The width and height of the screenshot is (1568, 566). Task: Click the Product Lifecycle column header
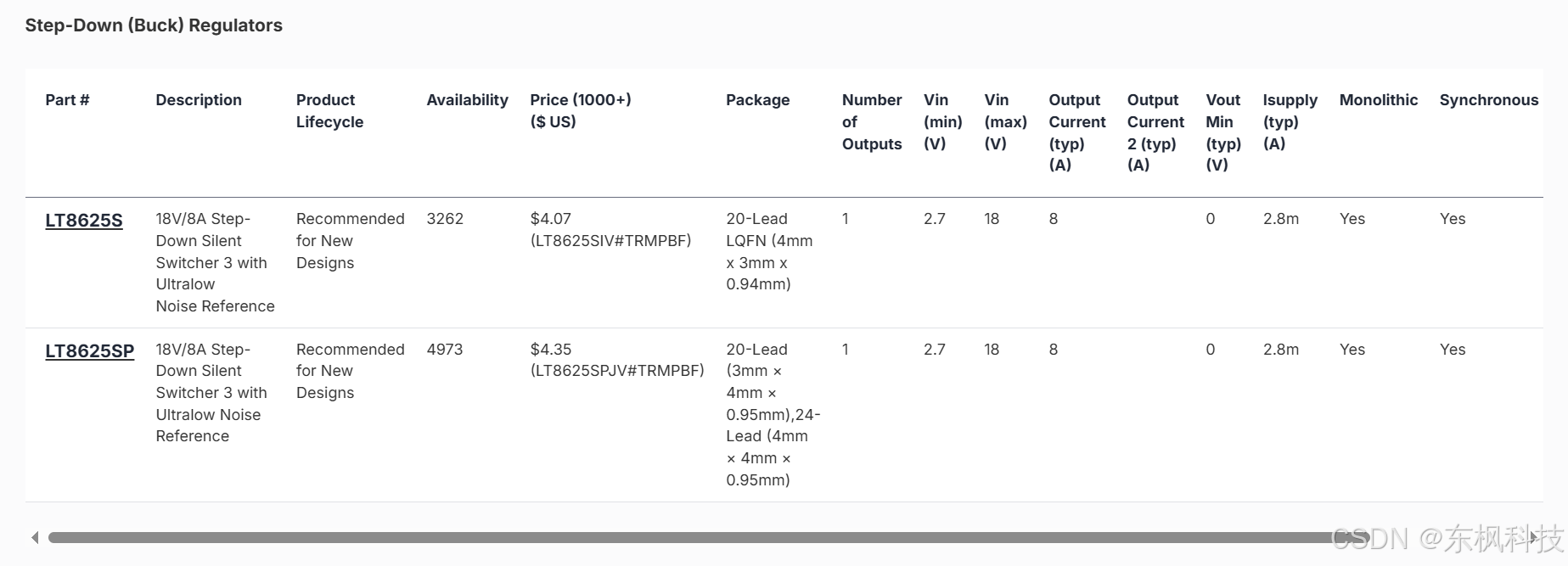329,111
